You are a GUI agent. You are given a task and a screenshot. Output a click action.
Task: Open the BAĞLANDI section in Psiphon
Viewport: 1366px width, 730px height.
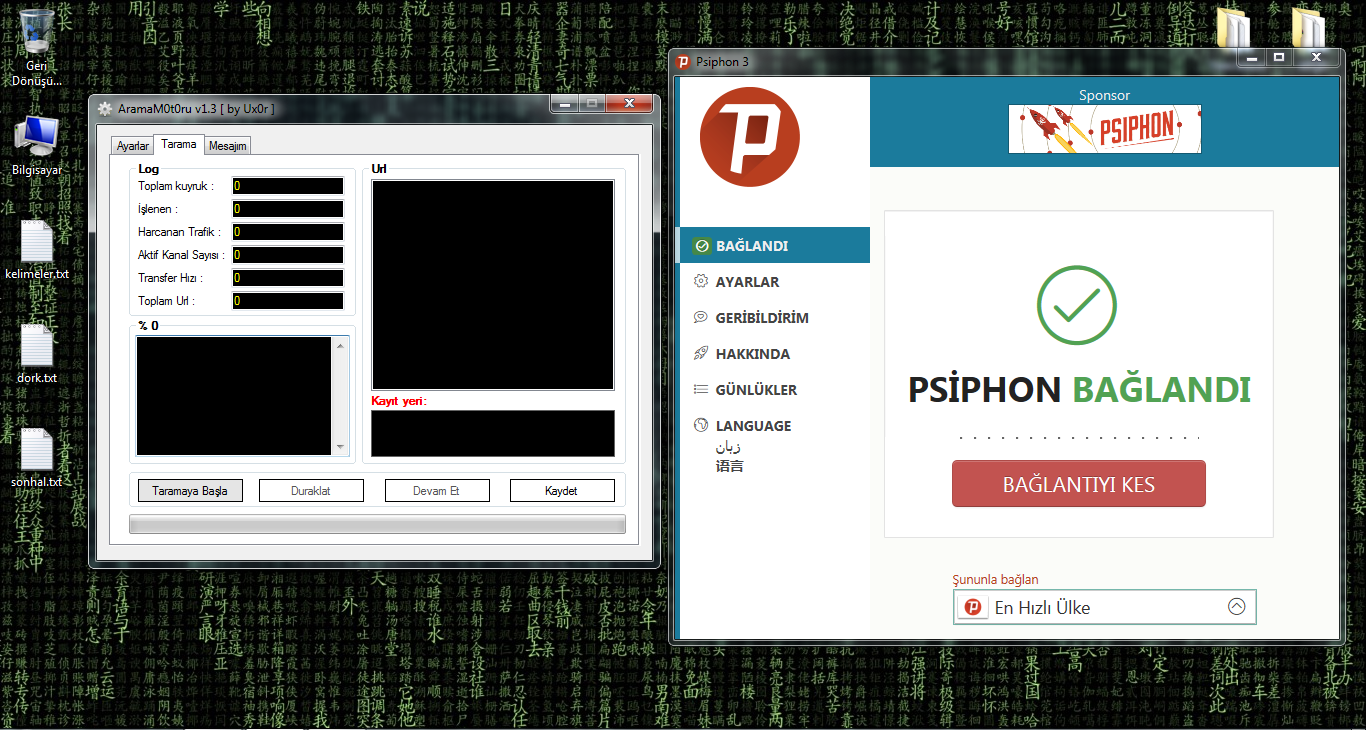774,246
